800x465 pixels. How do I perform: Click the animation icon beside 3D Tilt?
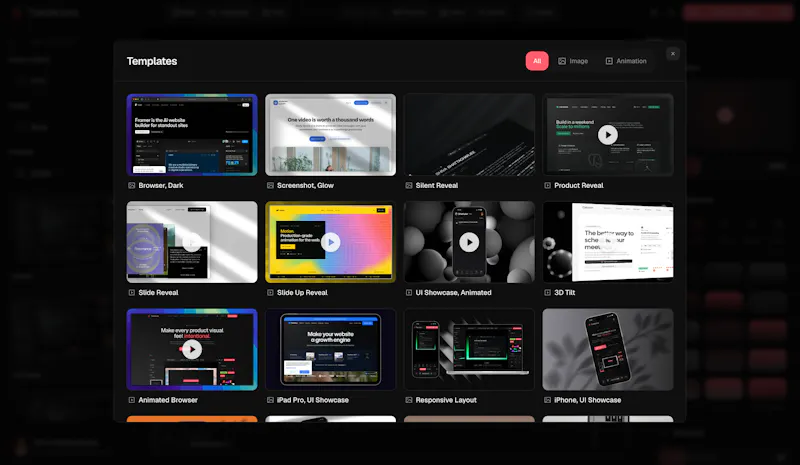(547, 292)
